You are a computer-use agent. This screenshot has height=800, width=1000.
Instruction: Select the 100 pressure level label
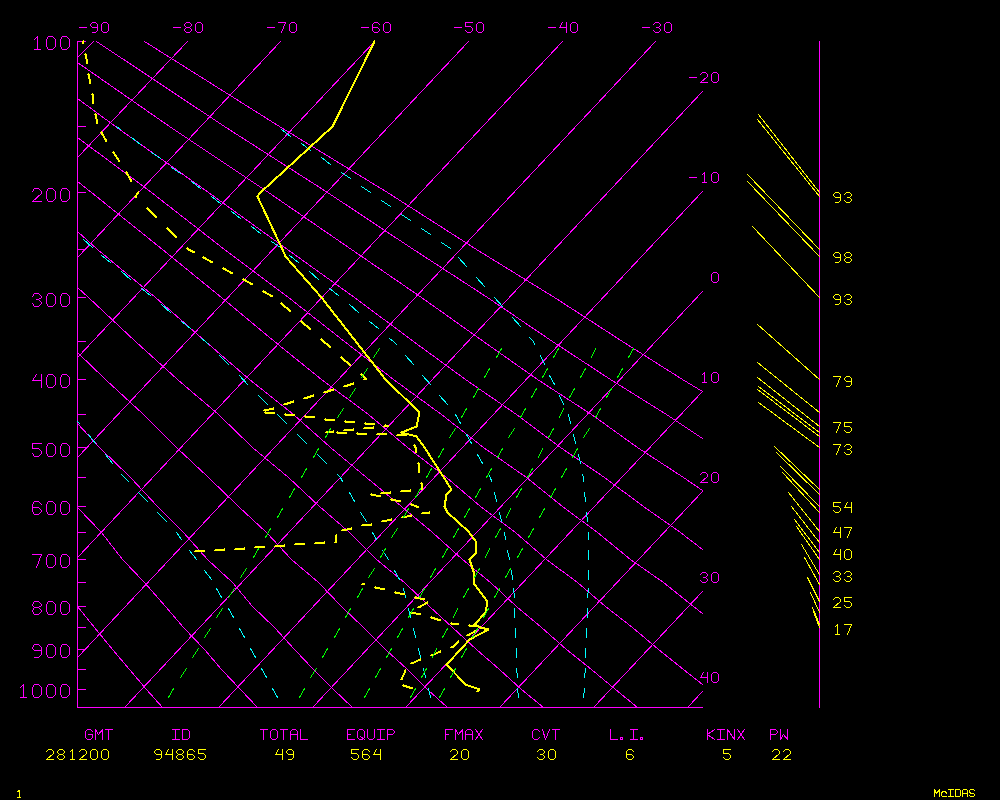point(52,44)
